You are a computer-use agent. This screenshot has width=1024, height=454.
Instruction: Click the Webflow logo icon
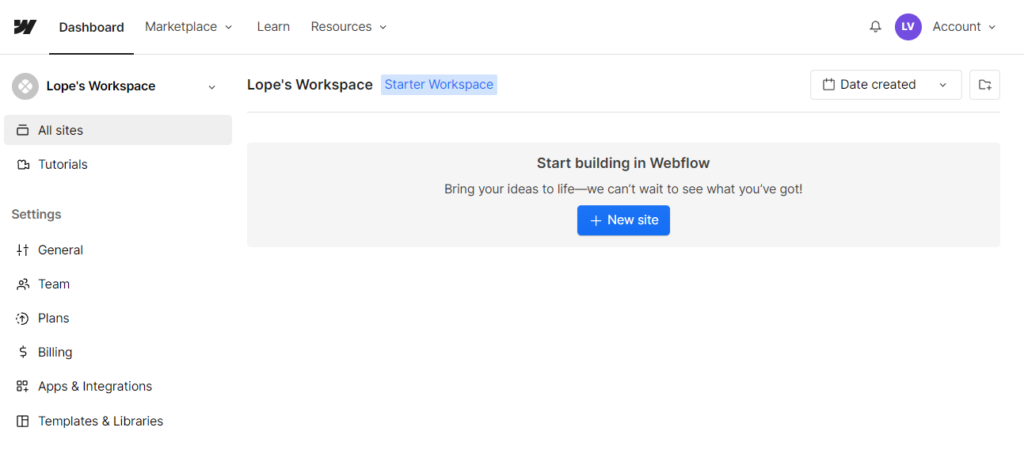point(25,27)
